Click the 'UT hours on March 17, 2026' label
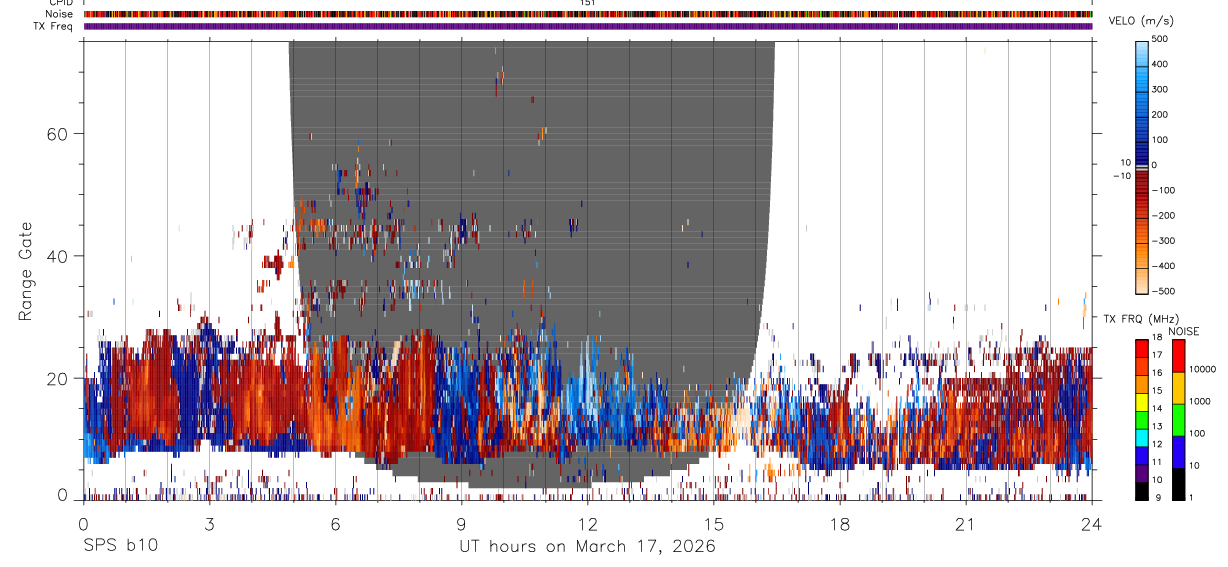Screen dimensions: 1228x567 [x=587, y=546]
